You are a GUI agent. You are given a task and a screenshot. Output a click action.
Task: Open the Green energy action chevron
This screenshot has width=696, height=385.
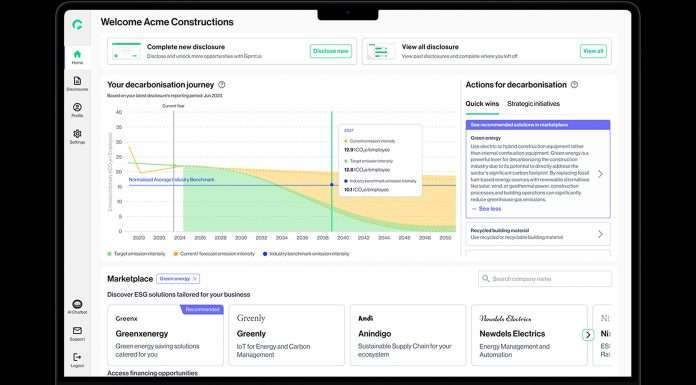click(601, 174)
